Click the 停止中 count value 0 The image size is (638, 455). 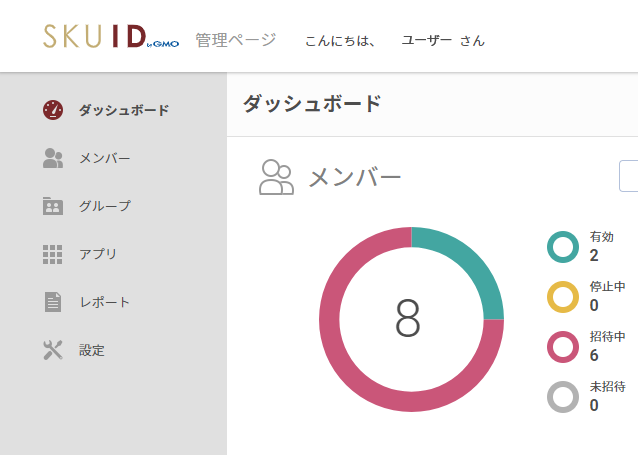click(x=594, y=305)
